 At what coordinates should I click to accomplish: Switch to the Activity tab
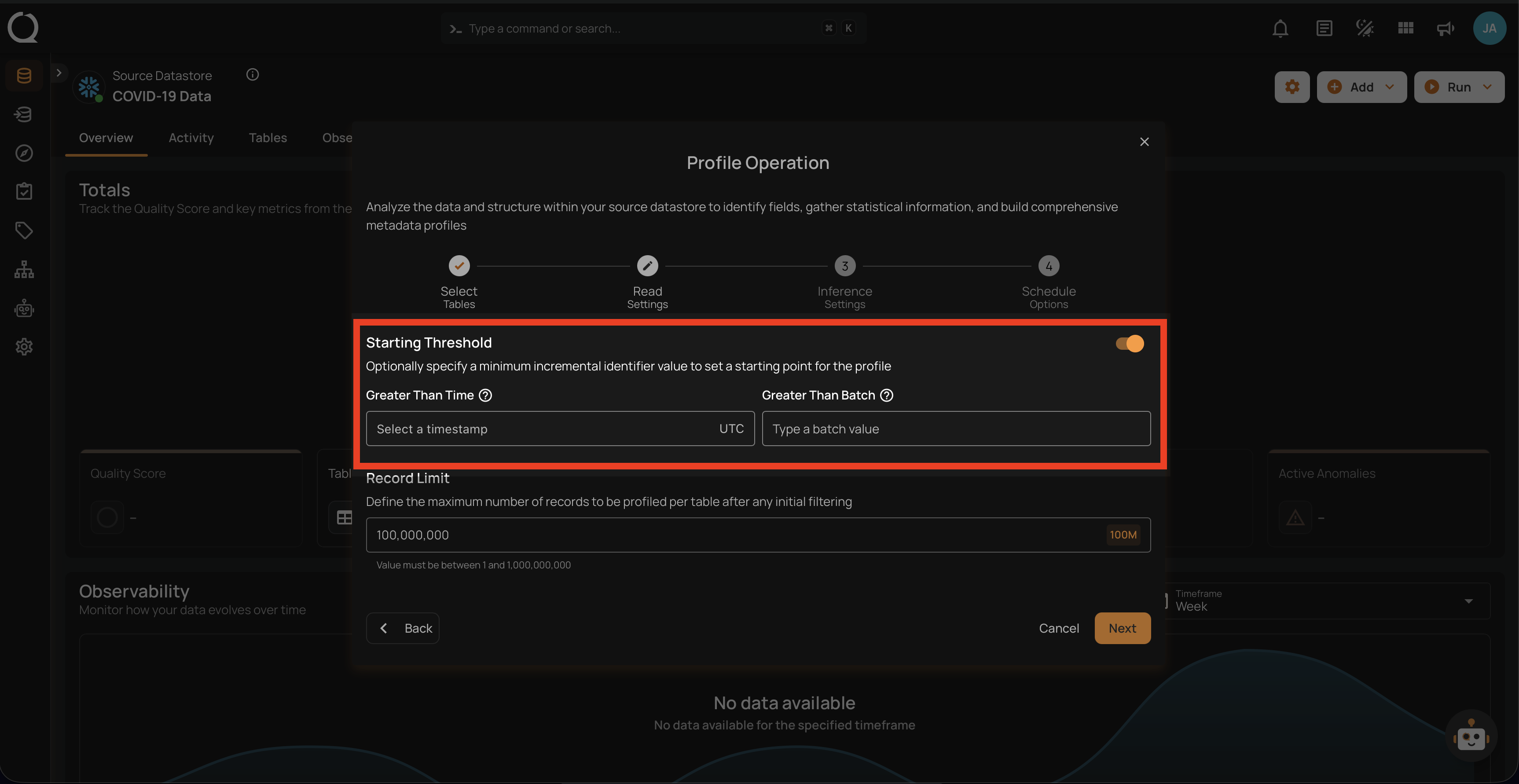191,137
